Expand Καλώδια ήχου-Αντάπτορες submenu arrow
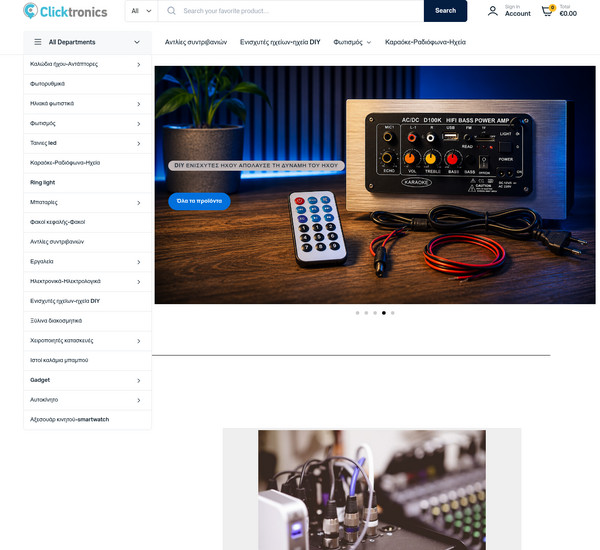 [139, 65]
